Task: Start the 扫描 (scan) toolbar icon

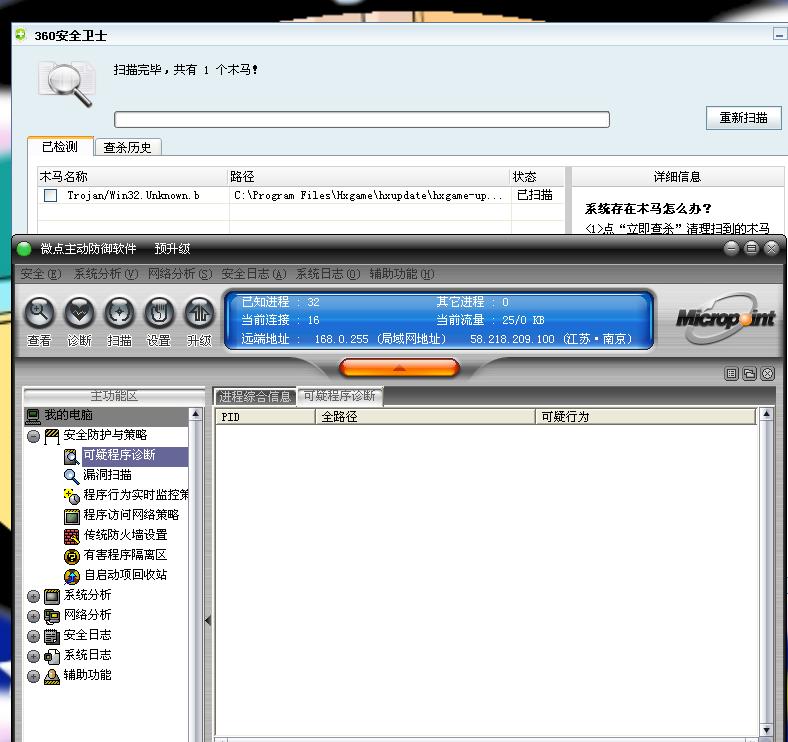Action: coord(119,313)
